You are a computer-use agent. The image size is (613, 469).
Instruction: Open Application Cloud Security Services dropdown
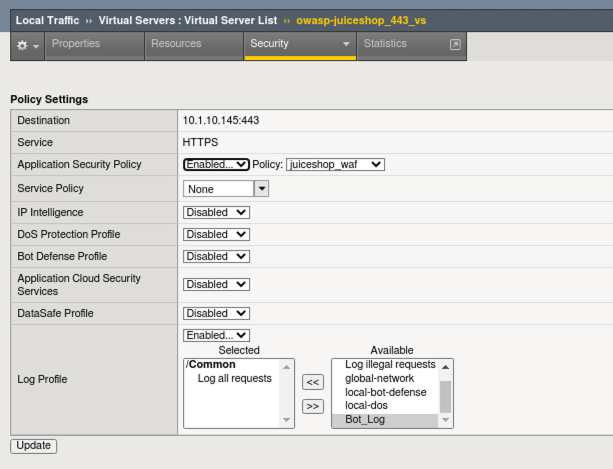216,285
